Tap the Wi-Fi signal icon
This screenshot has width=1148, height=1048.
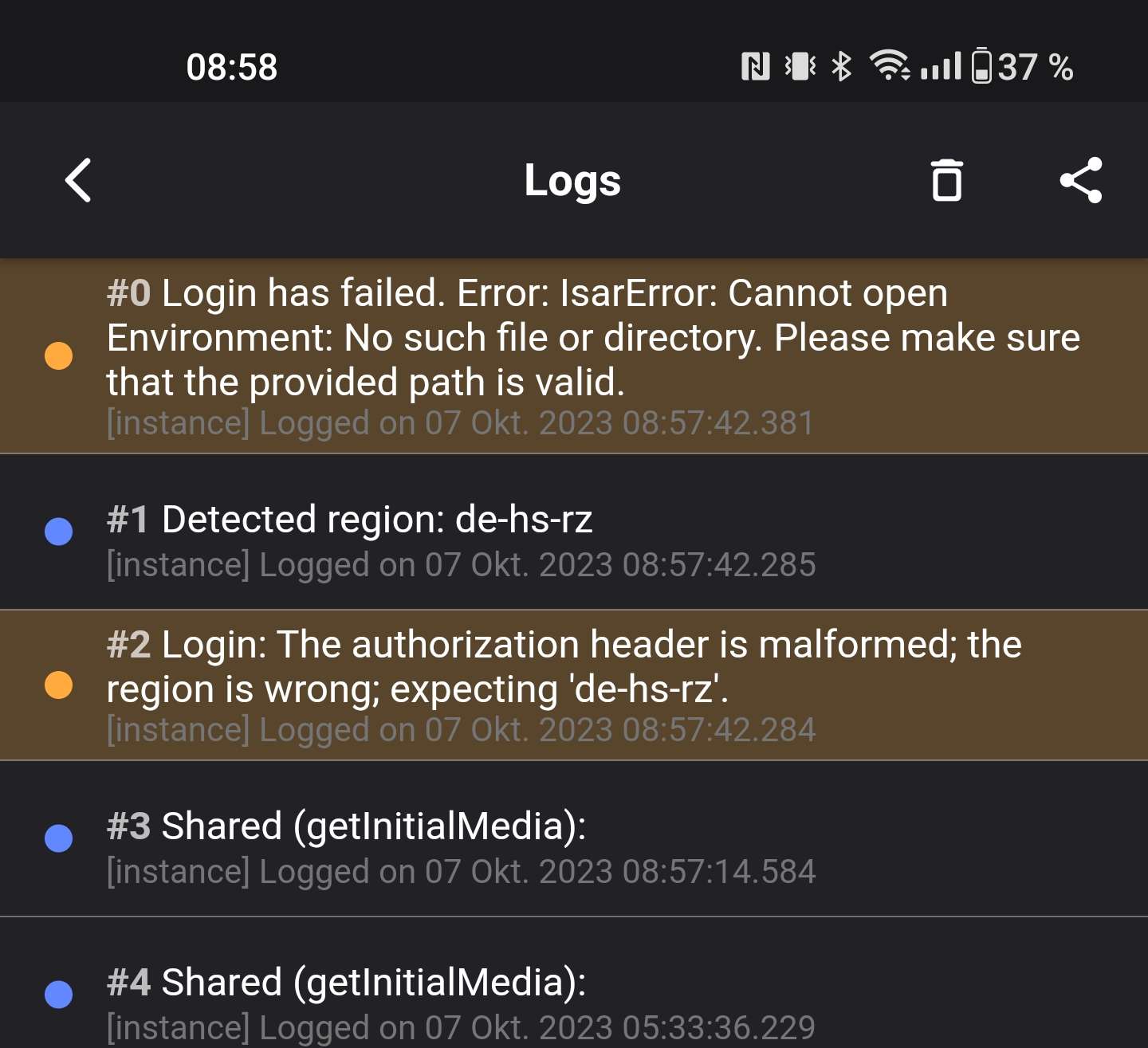pyautogui.click(x=890, y=65)
